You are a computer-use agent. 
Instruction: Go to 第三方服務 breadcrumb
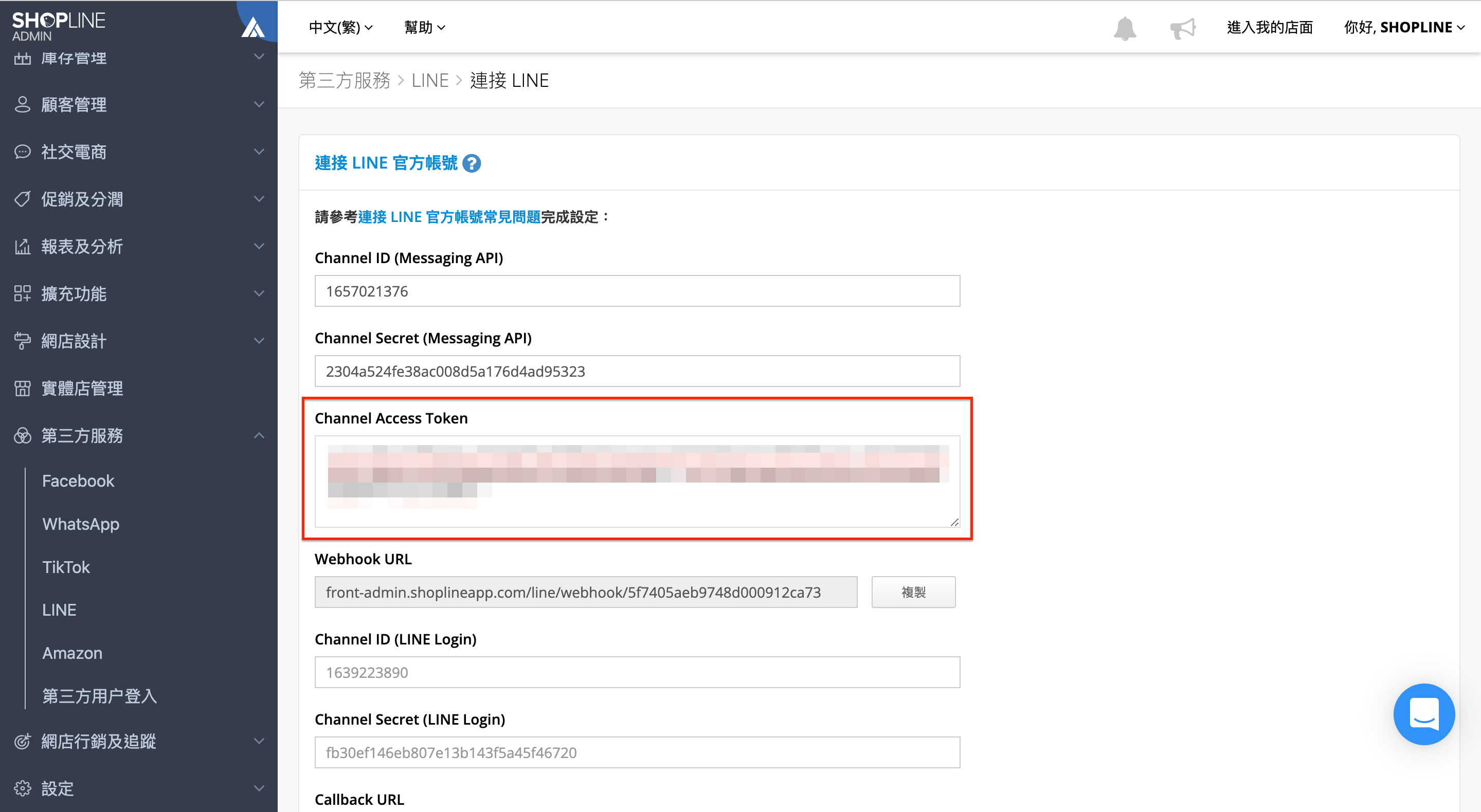click(x=345, y=81)
